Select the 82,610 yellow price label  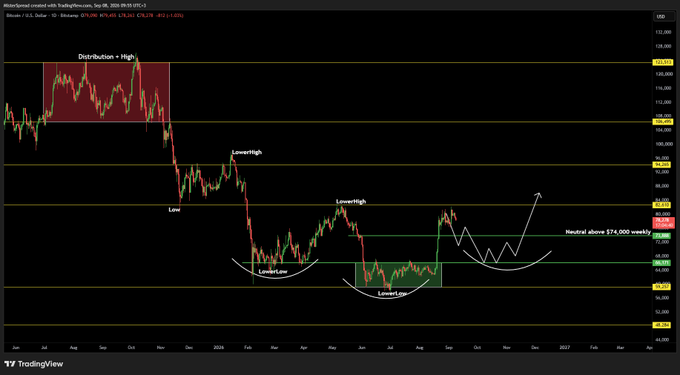pyautogui.click(x=663, y=205)
